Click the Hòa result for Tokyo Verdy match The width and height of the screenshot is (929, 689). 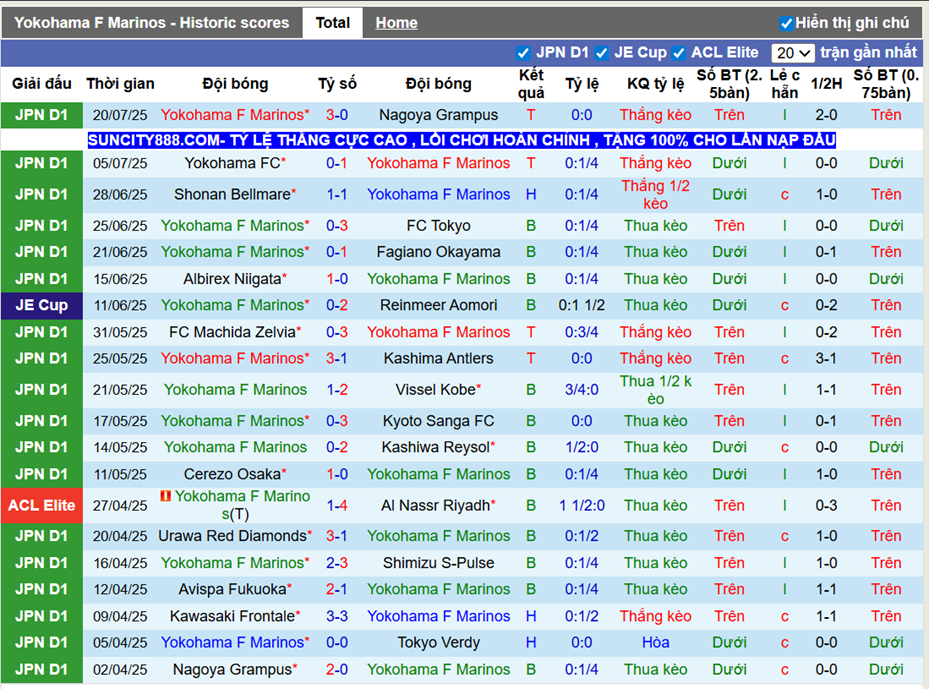tap(655, 643)
